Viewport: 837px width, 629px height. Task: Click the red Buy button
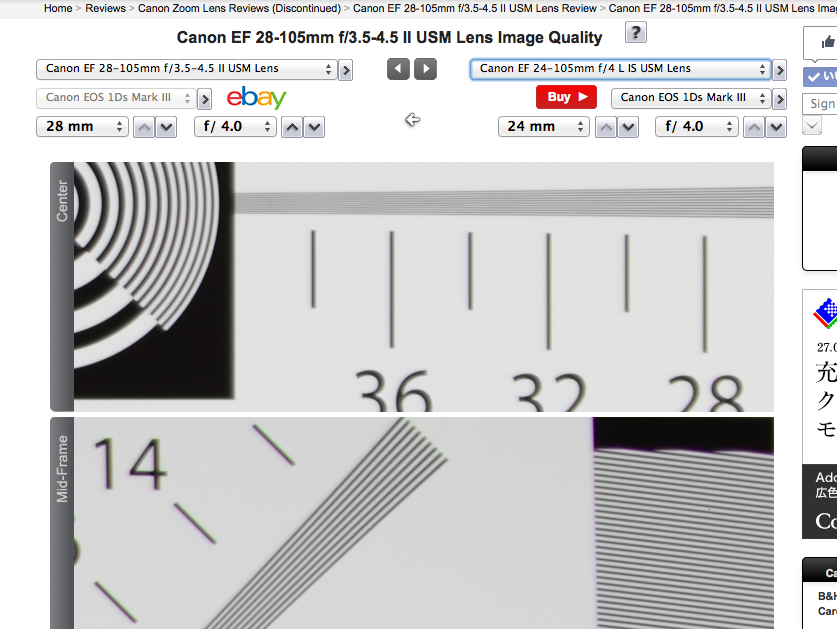566,97
